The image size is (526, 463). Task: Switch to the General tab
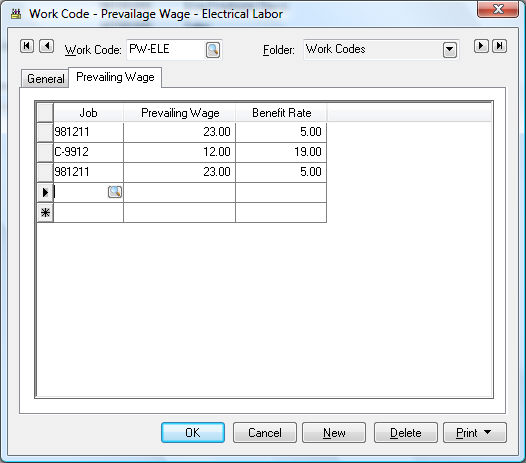tap(45, 79)
